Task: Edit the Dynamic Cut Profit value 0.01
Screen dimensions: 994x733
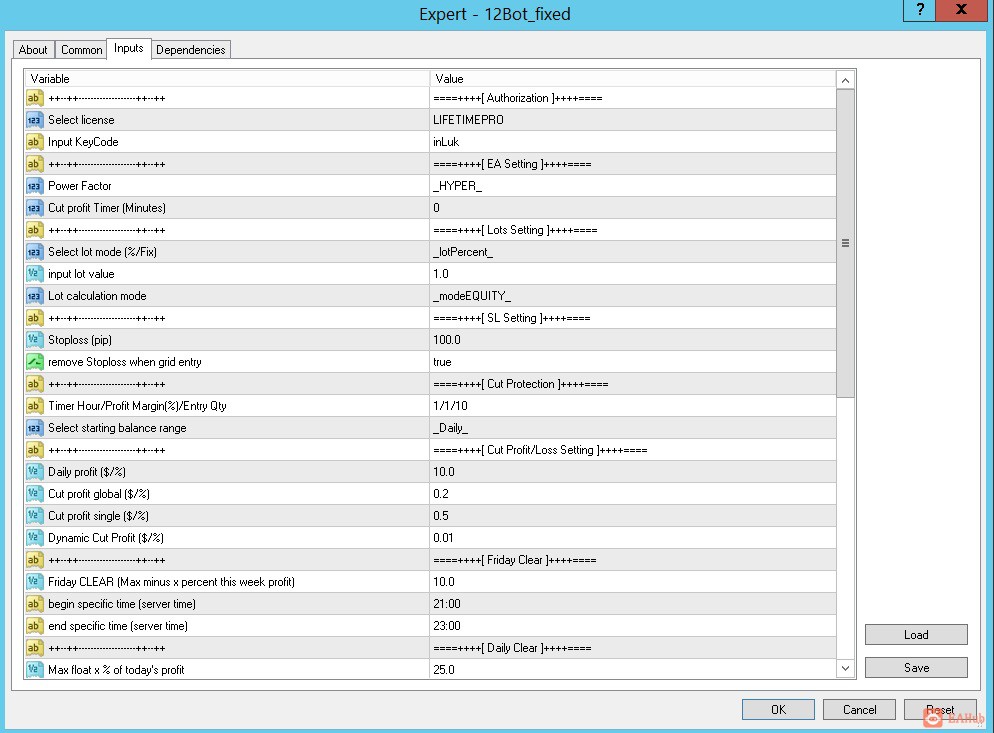Action: [633, 538]
